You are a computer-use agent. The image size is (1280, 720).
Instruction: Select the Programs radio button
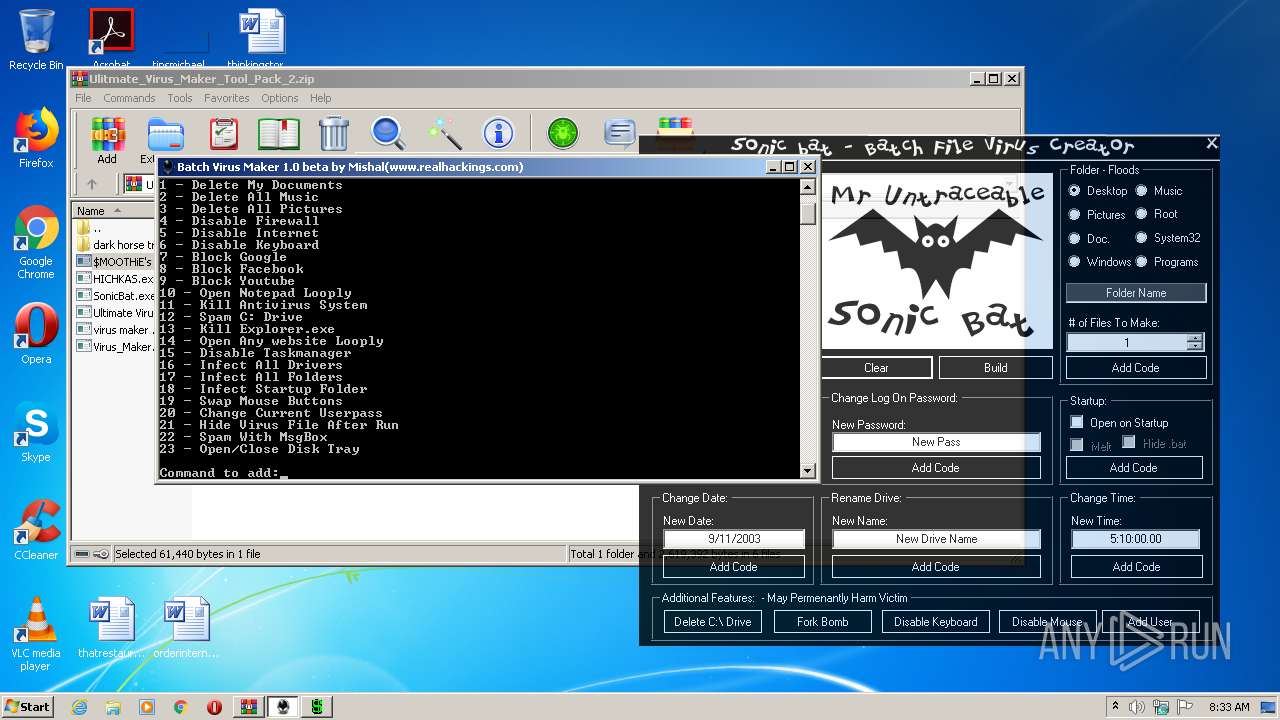[1141, 262]
